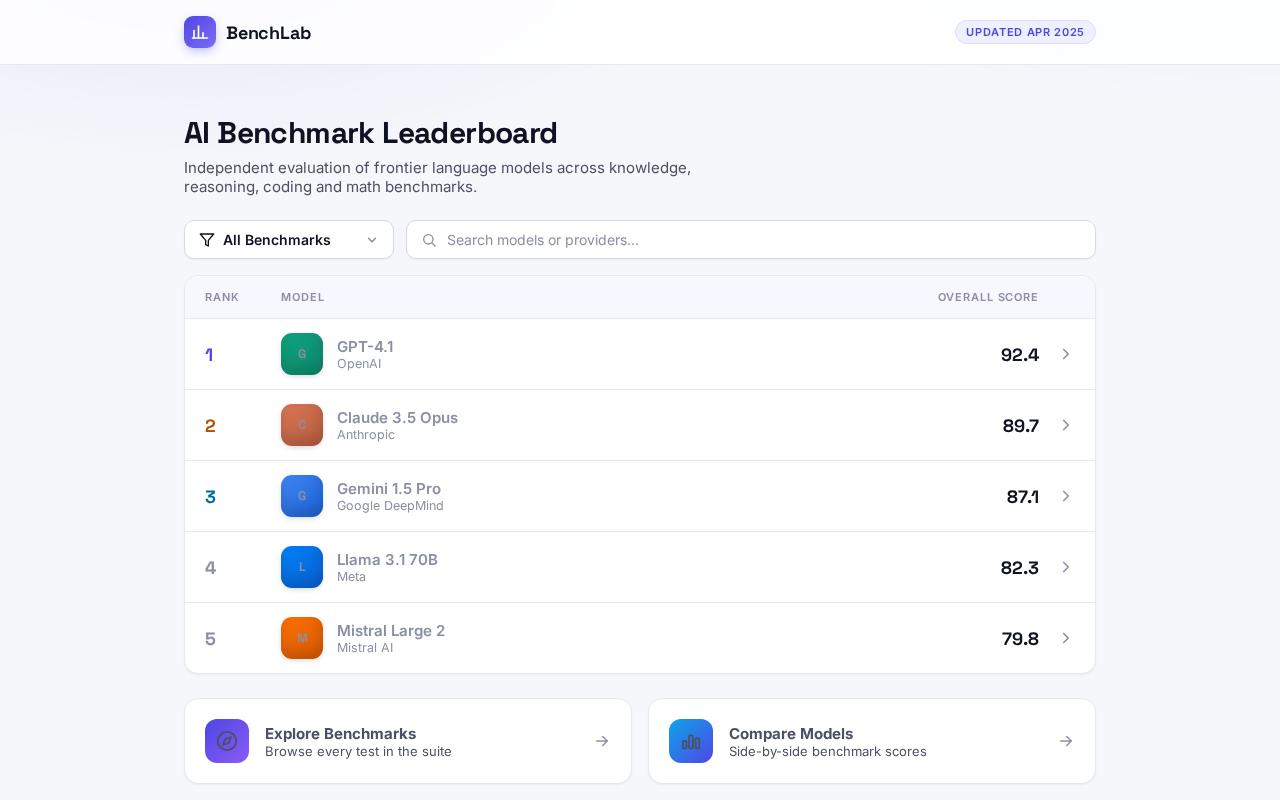This screenshot has width=1280, height=800.
Task: Click the 89.7 overall score
Action: (x=1021, y=426)
